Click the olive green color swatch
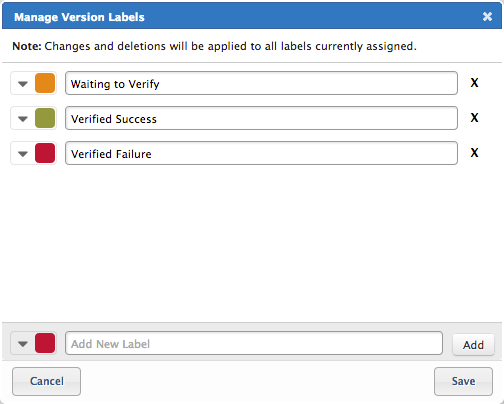504x404 pixels. [45, 118]
